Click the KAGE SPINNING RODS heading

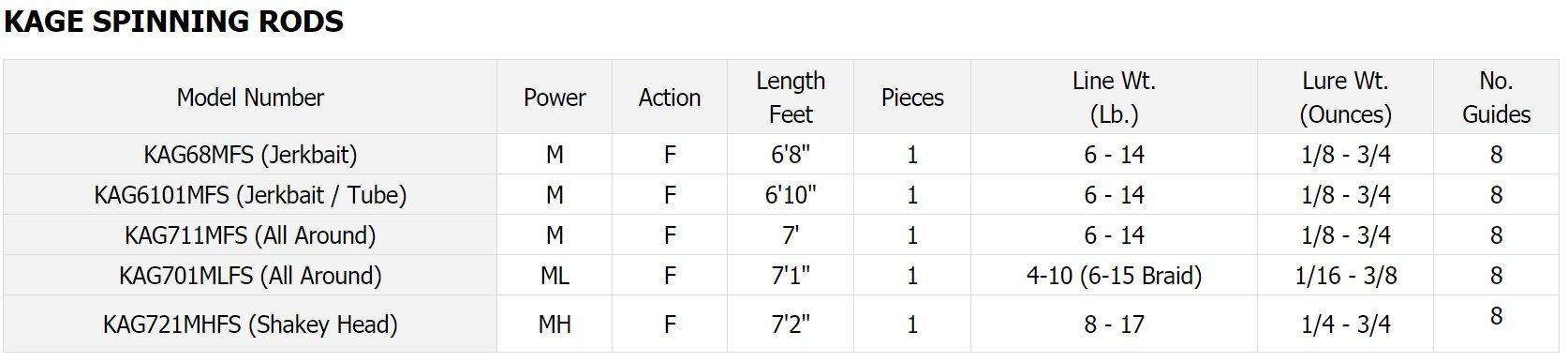(174, 22)
